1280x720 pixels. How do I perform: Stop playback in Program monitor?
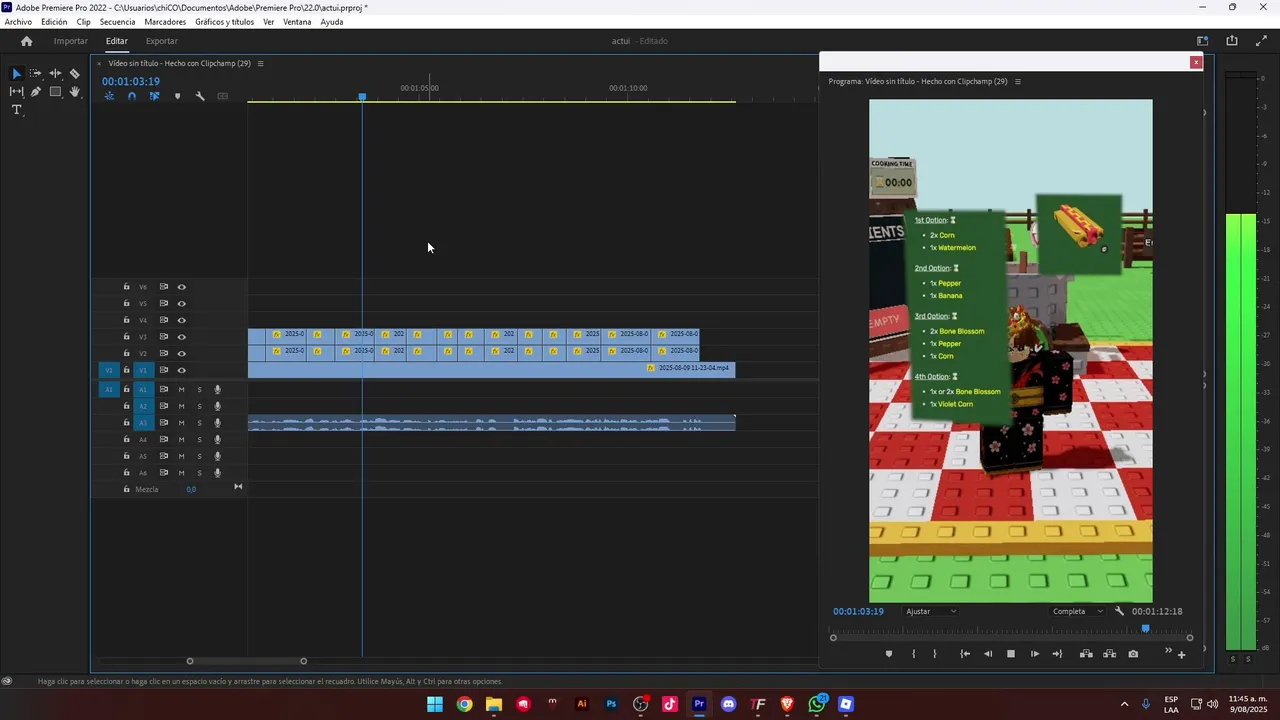pos(1011,654)
